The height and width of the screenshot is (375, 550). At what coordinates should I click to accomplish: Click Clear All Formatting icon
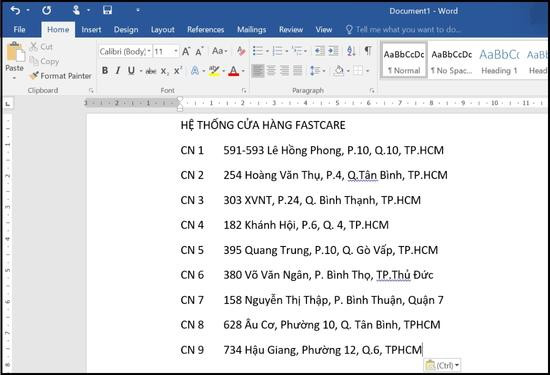coord(241,51)
